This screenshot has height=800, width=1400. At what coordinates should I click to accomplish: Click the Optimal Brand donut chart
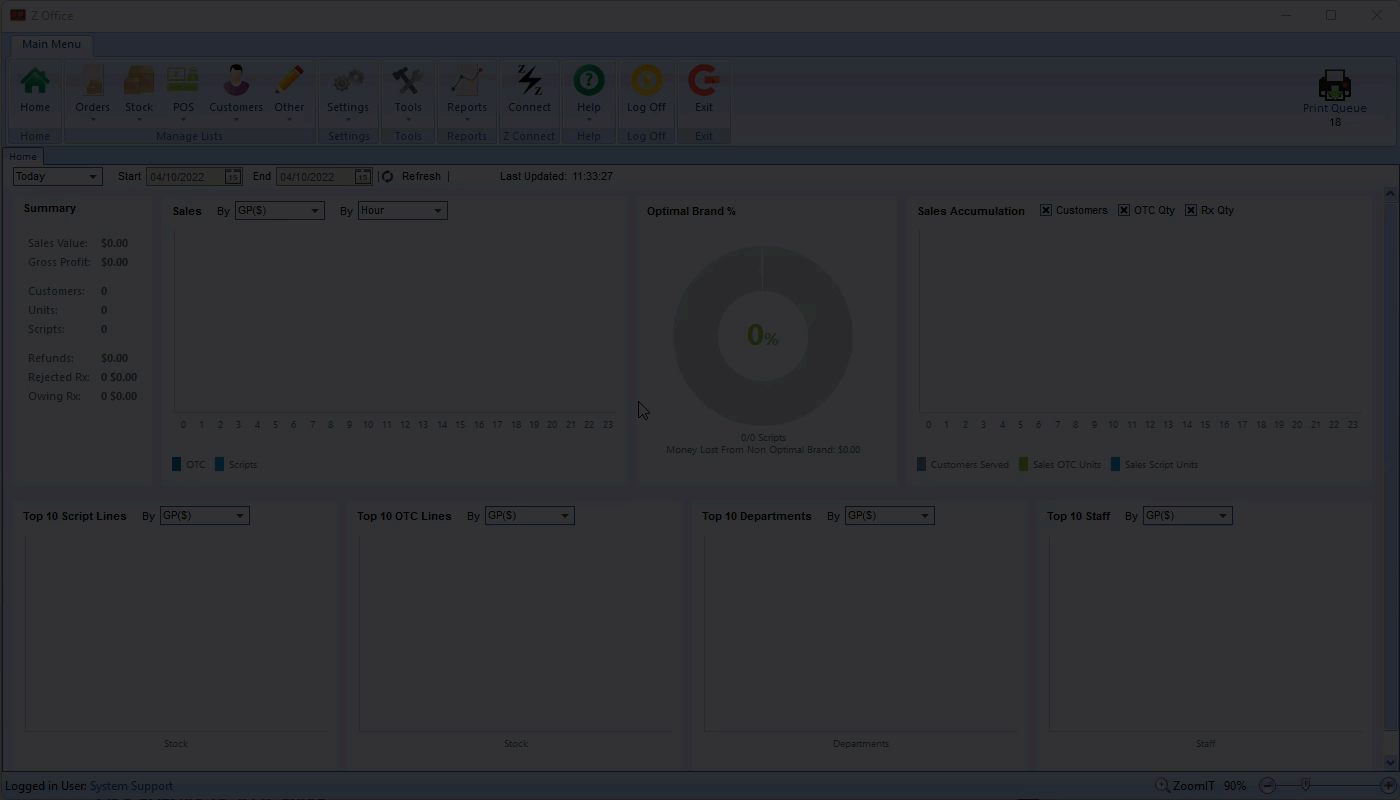click(763, 336)
